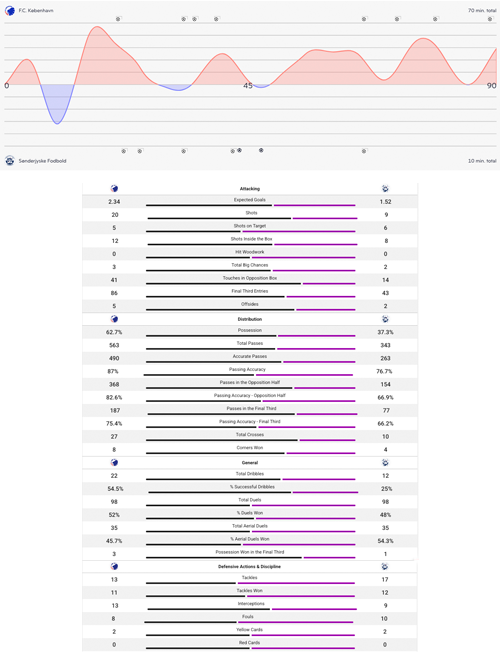The image size is (500, 654).
Task: Click the 90 minute label on the chart
Action: pos(492,86)
